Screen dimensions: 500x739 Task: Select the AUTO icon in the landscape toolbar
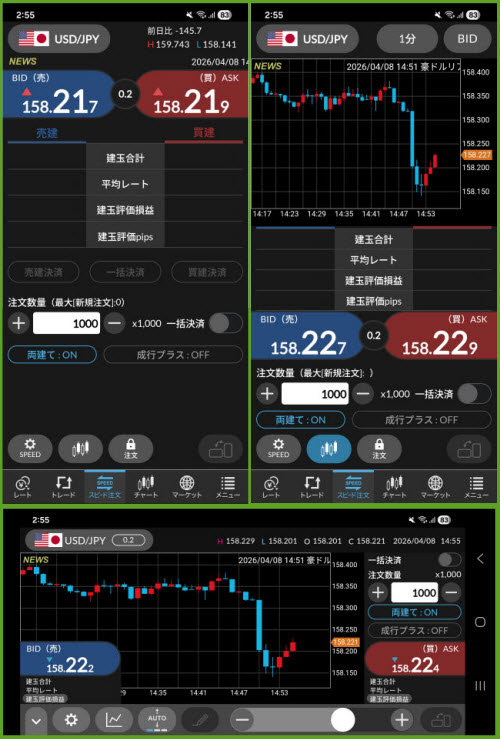click(x=157, y=719)
